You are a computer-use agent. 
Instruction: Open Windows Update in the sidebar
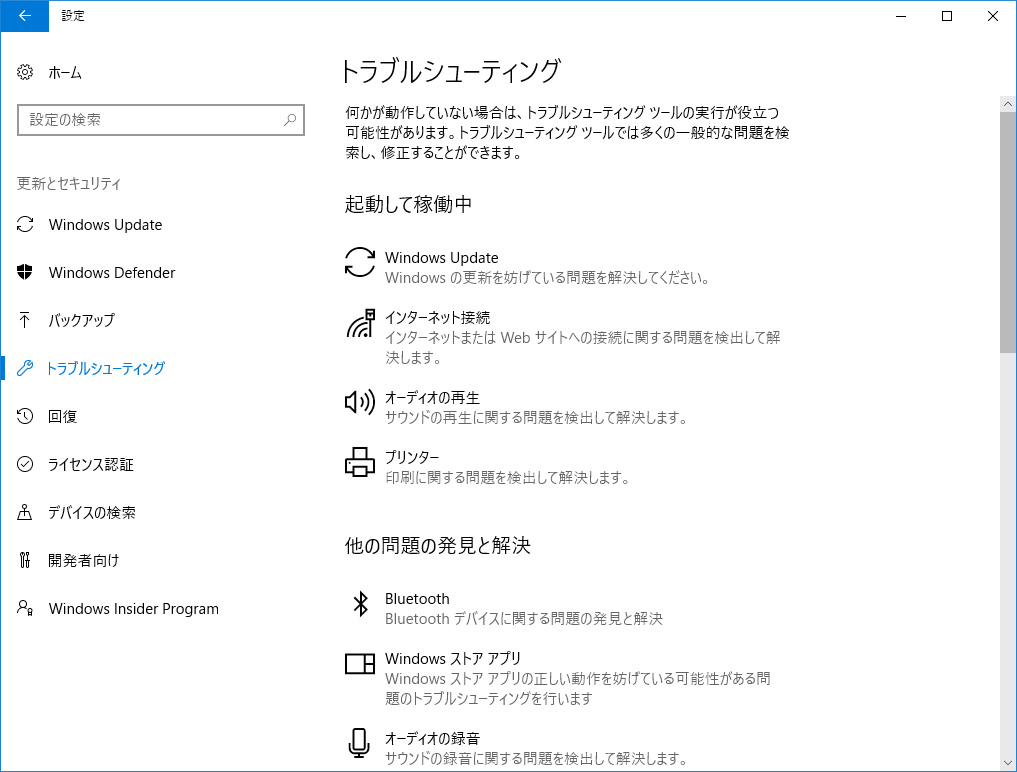coord(105,225)
